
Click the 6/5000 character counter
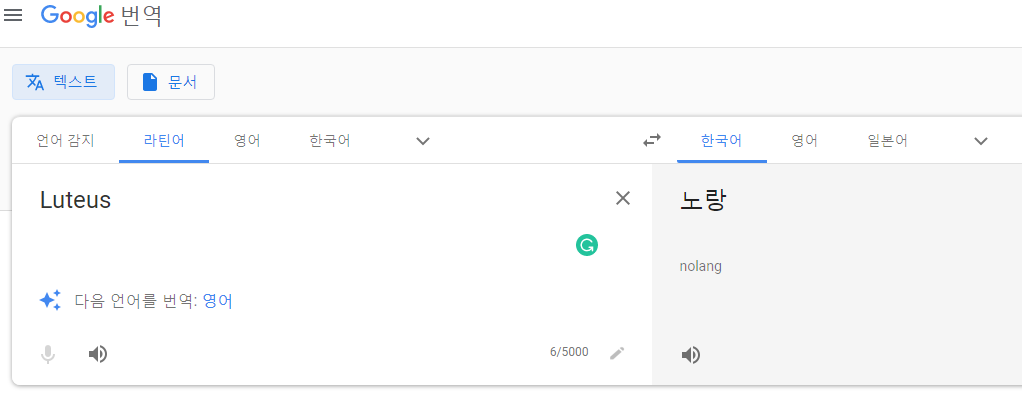[569, 352]
